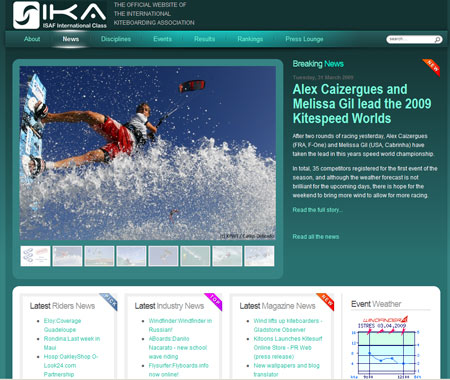The image size is (450, 380).
Task: Click the IKA logo in the header
Action: tap(60, 15)
